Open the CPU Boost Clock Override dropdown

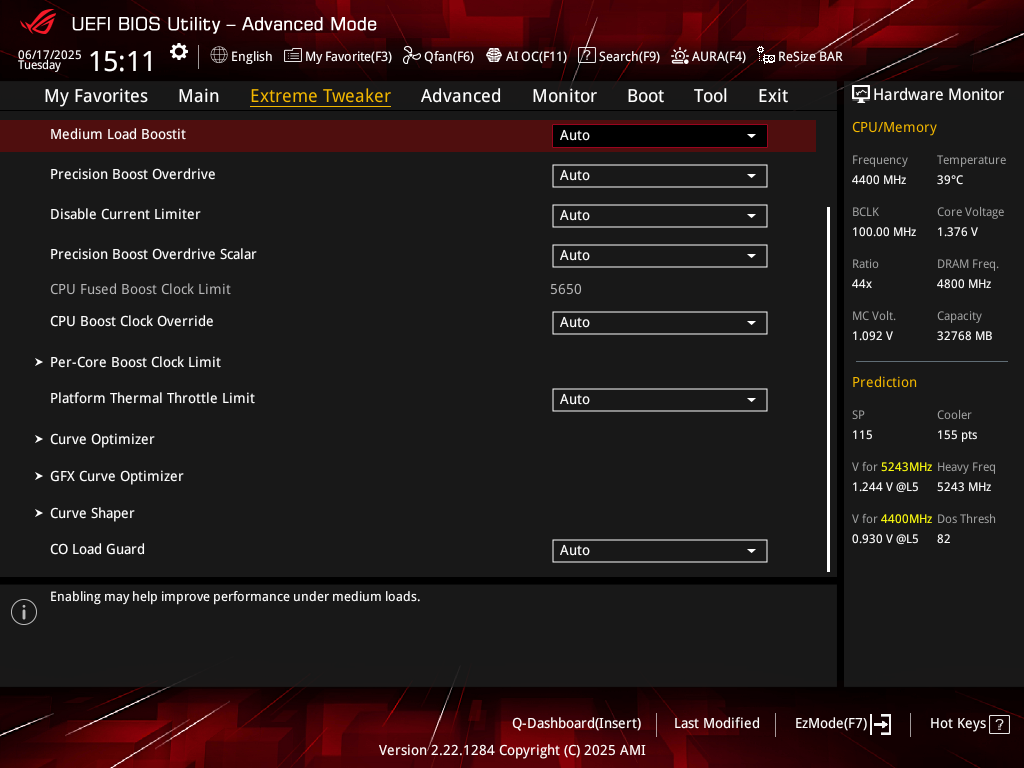(660, 323)
